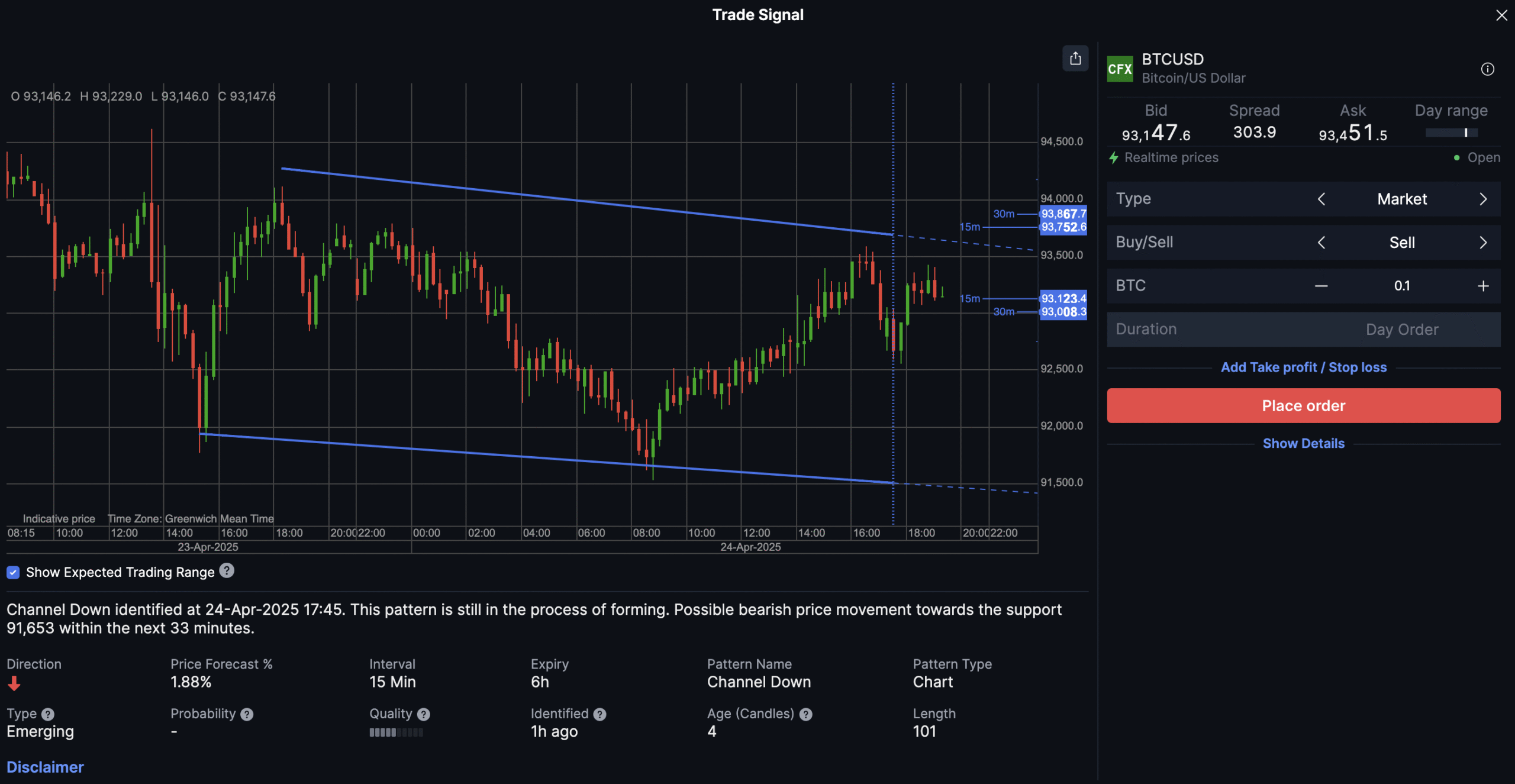Click the 93,752.6 15m price label

point(1063,227)
